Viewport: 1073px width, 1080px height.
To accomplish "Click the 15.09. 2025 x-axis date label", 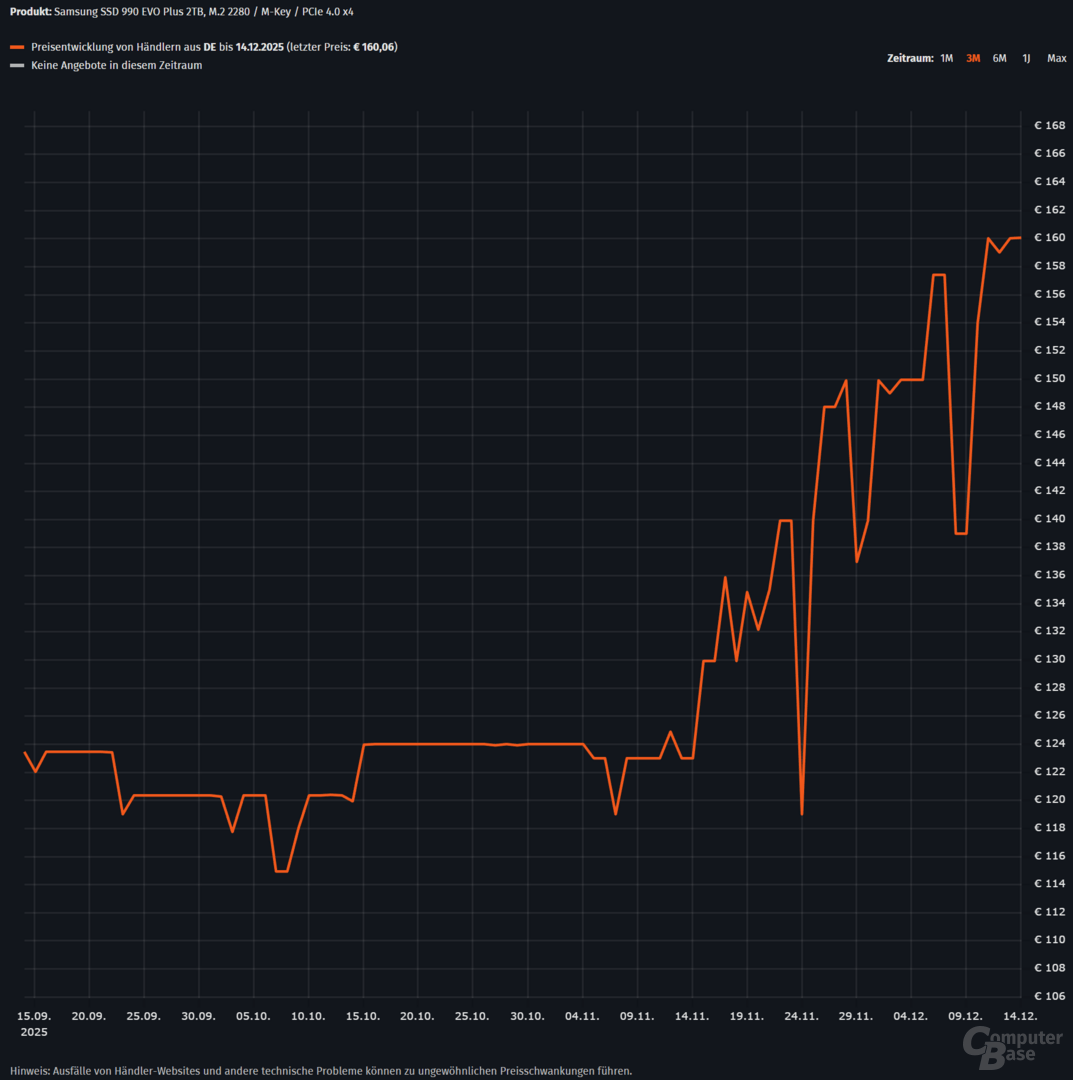I will [x=34, y=1022].
